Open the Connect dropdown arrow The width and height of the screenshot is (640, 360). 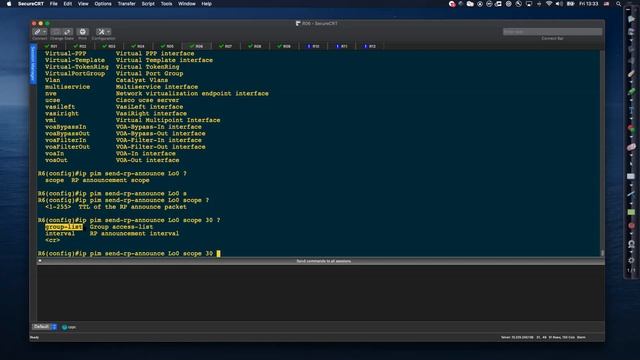tap(44, 32)
